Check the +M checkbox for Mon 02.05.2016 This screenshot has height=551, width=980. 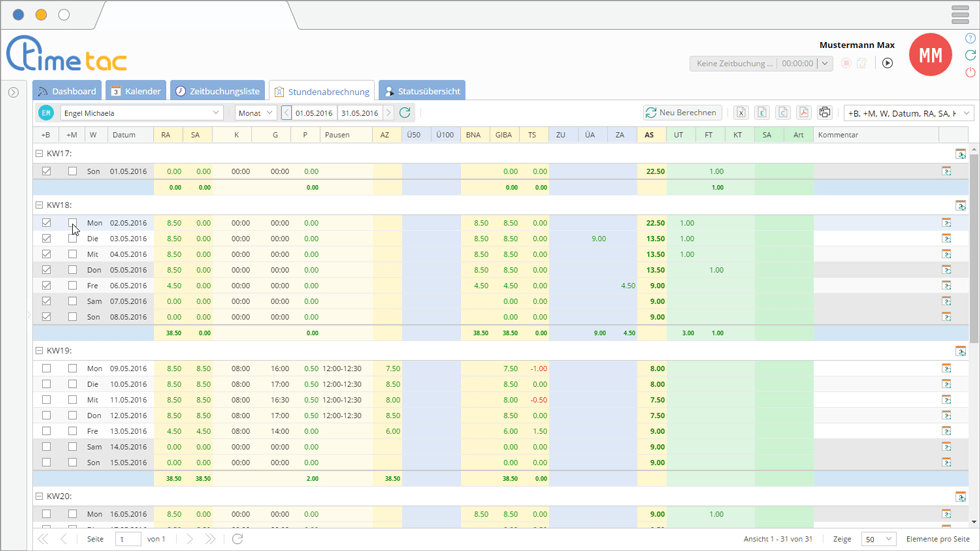coord(72,223)
